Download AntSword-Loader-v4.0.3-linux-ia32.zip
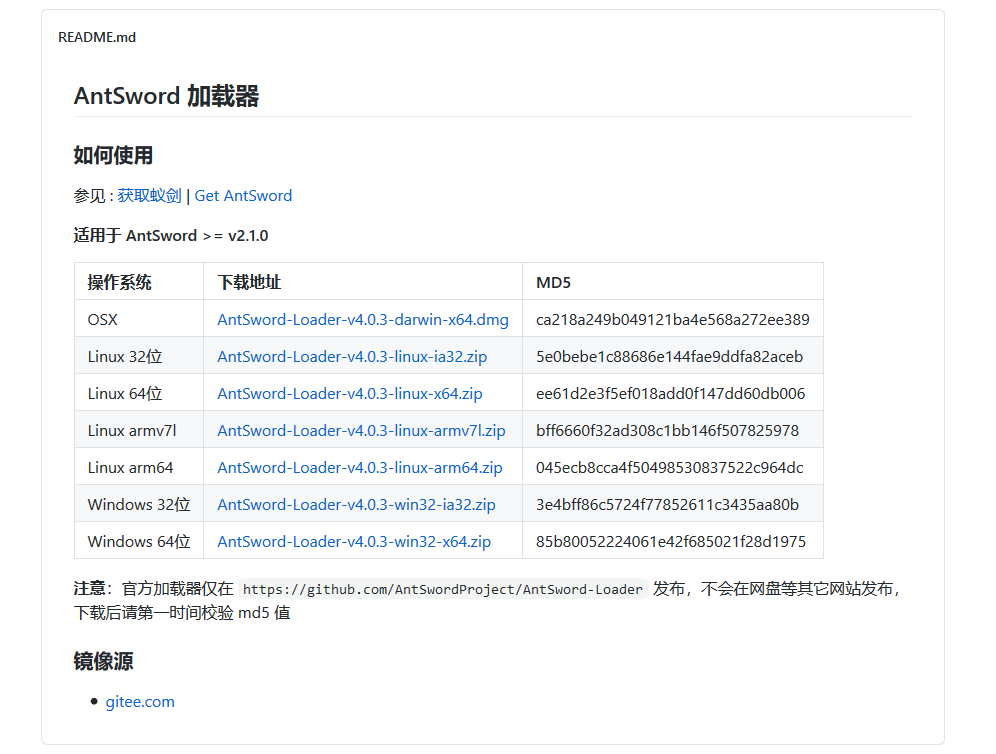This screenshot has width=996, height=754. (x=352, y=356)
